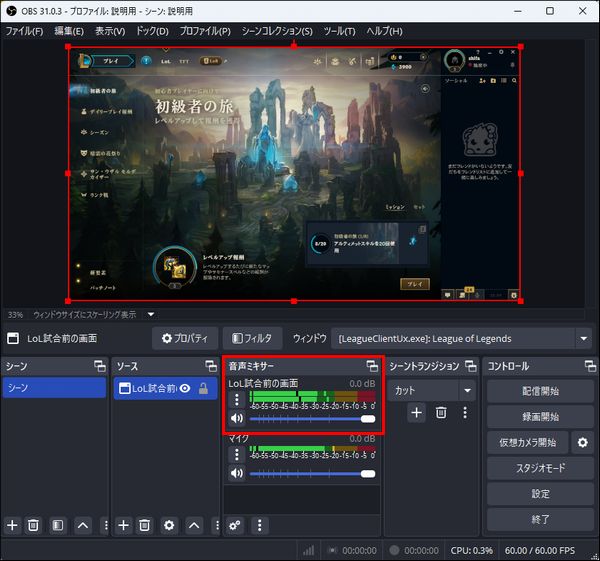600x561 pixels.
Task: Open more options in シーン panel toolbar
Action: tap(106, 525)
